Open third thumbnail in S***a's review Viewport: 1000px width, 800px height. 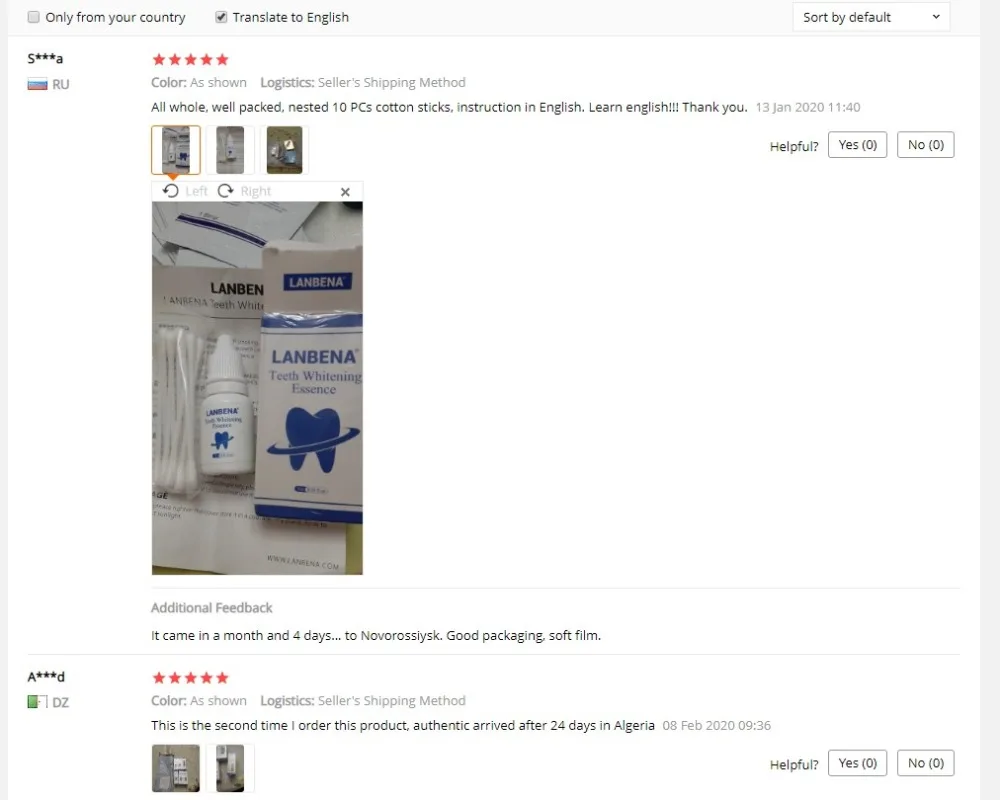pyautogui.click(x=284, y=150)
